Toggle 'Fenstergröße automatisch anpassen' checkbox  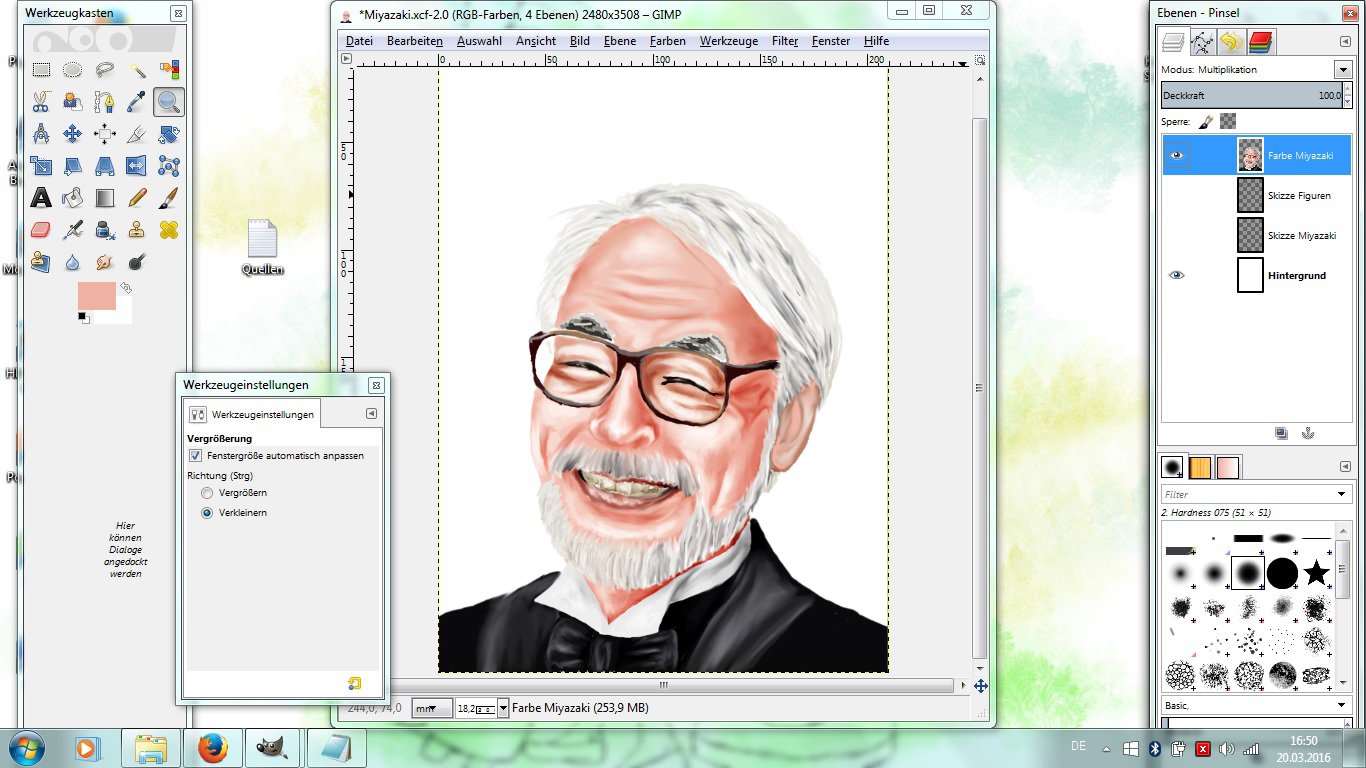(x=195, y=455)
